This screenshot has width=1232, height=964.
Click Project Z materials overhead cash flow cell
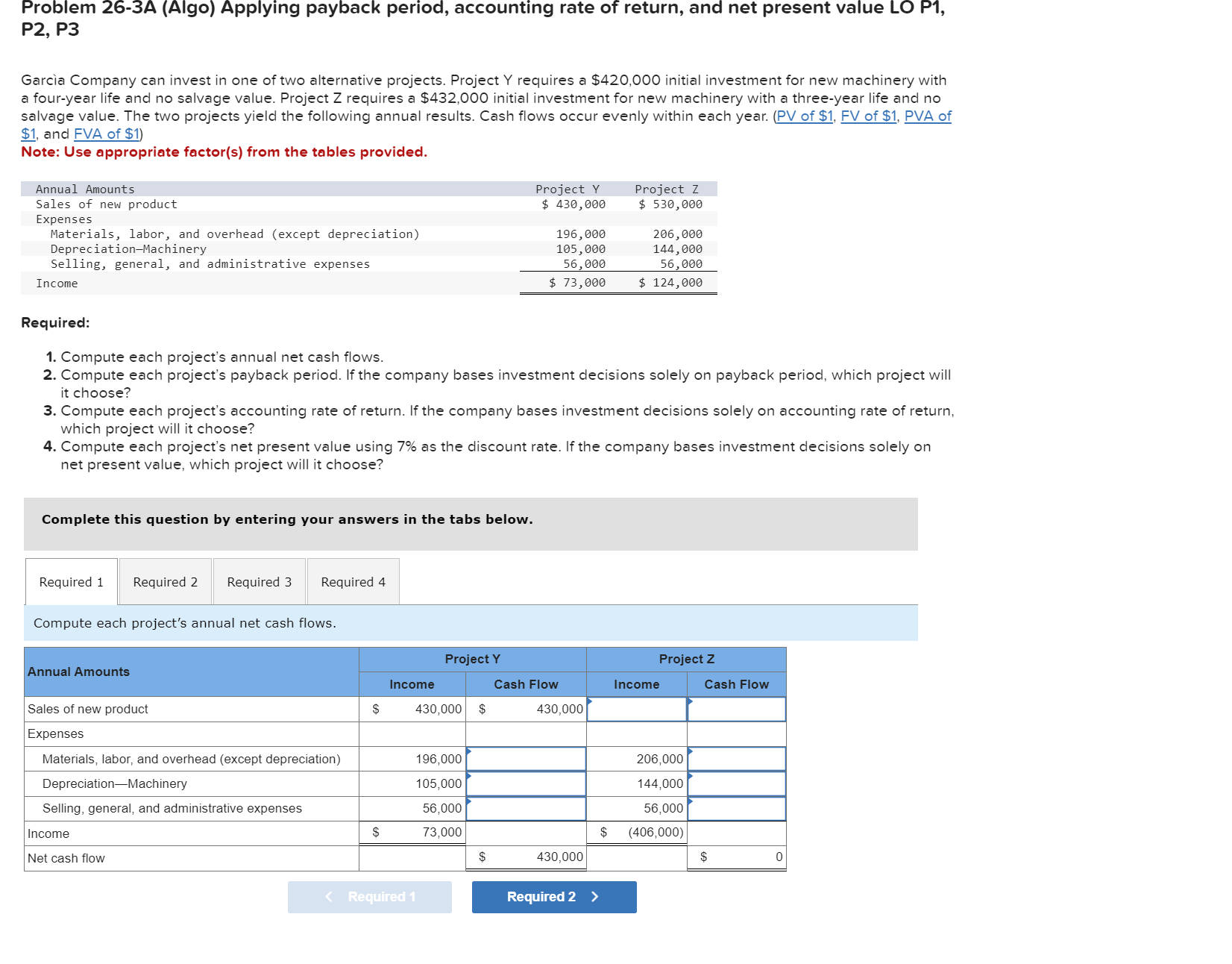tap(736, 759)
